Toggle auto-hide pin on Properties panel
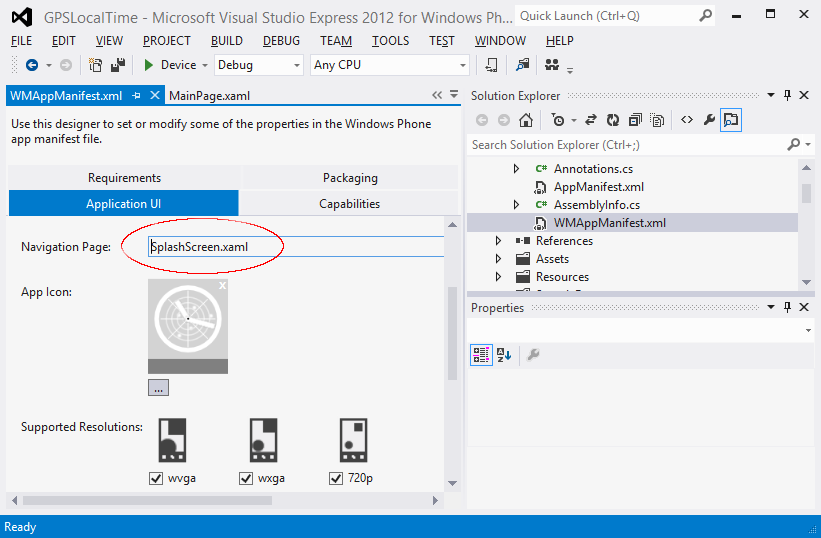This screenshot has width=821, height=538. 787,307
